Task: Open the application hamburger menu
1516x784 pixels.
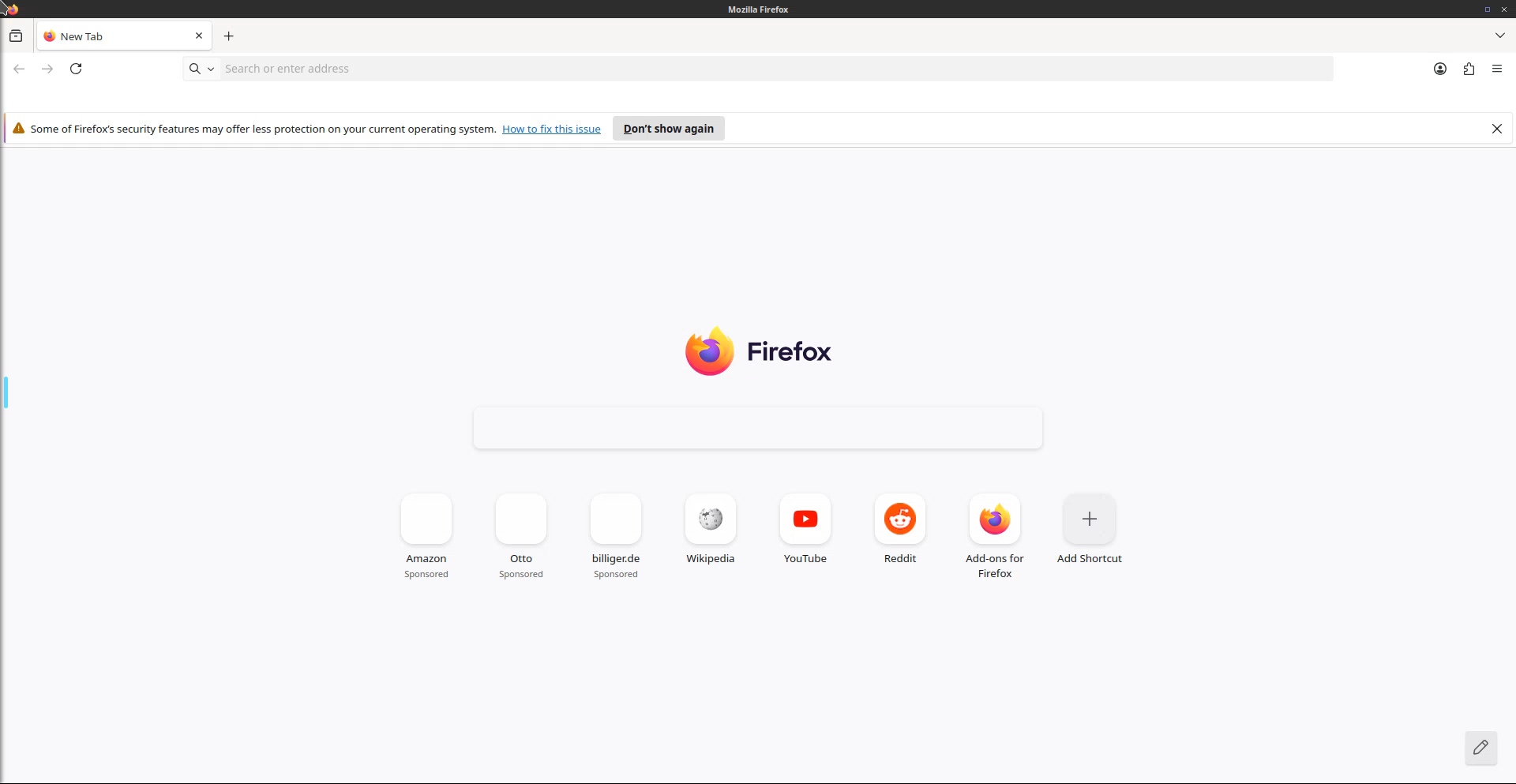Action: [1497, 69]
